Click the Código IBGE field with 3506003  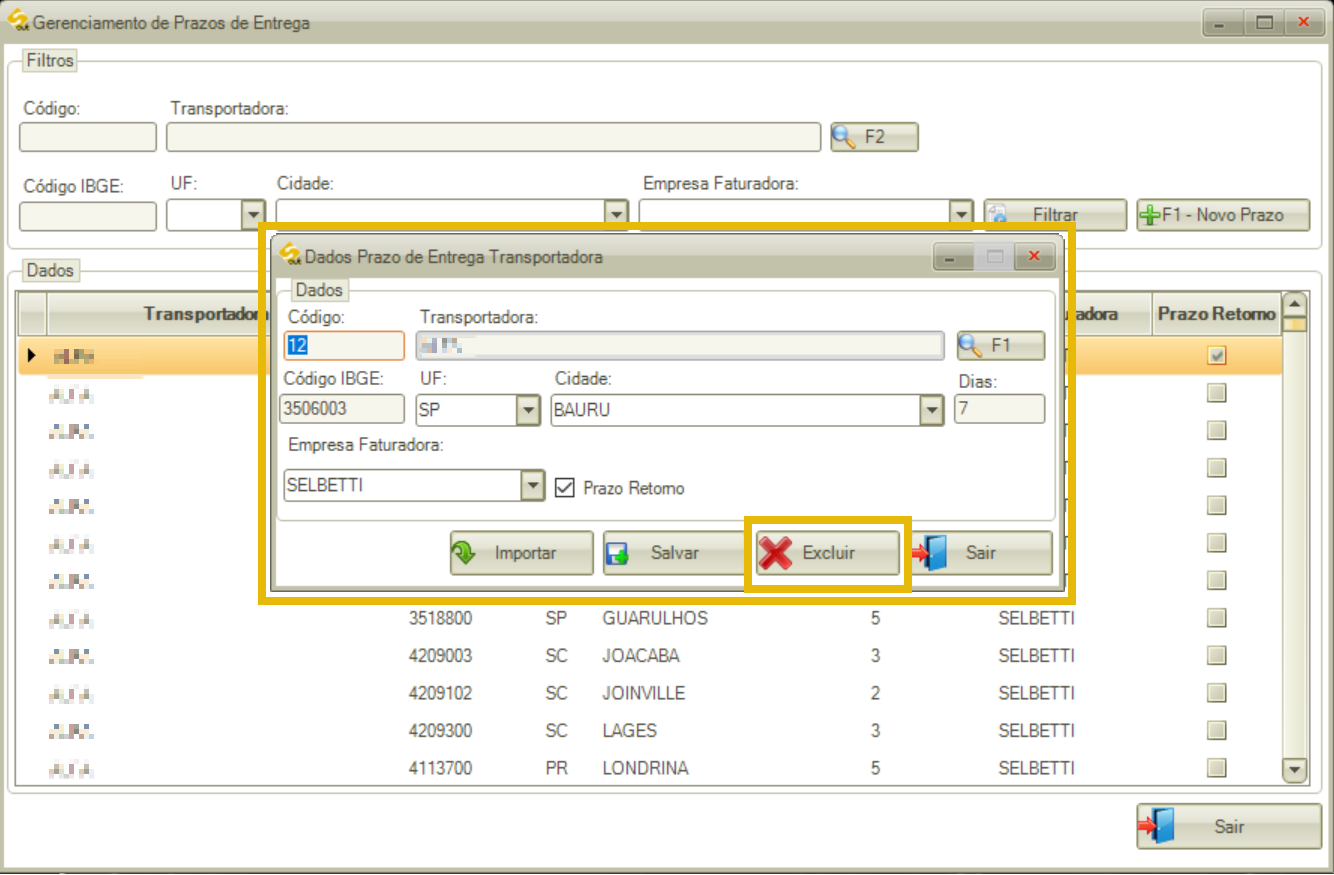tap(344, 409)
